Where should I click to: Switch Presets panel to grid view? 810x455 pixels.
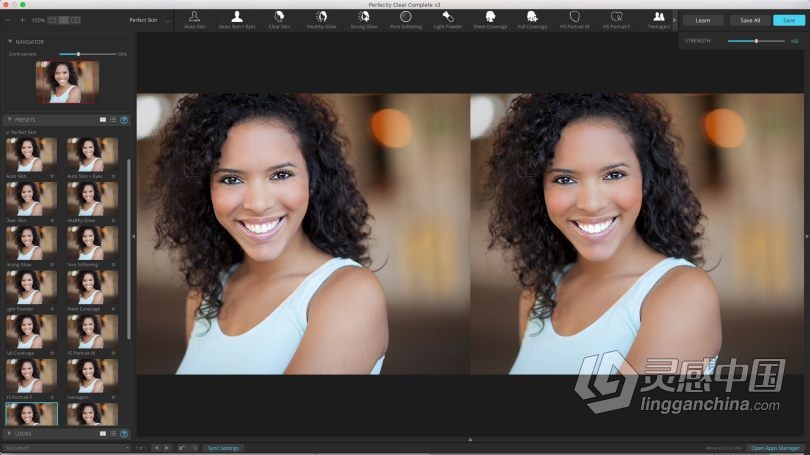(103, 120)
